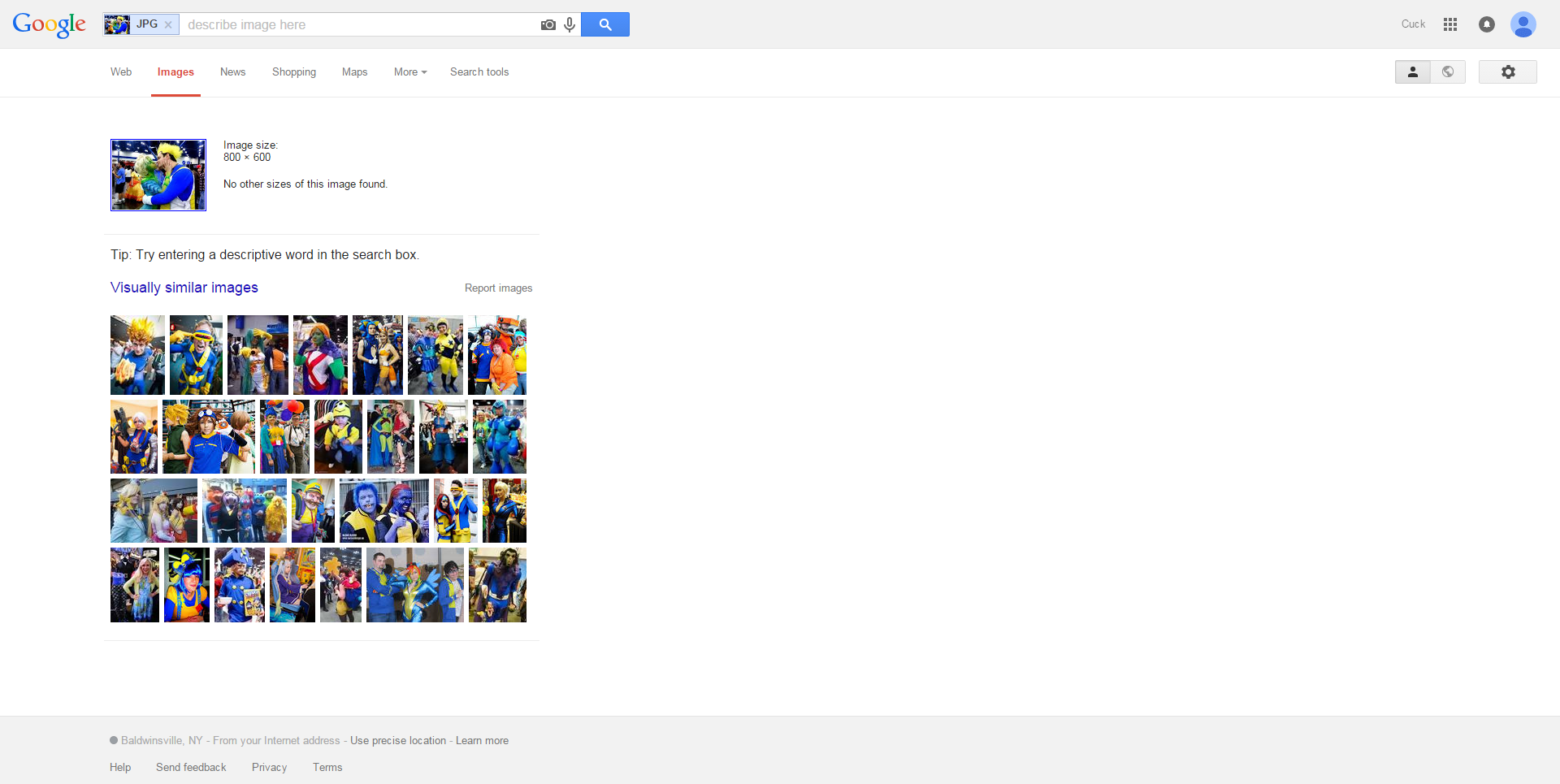Click the Google logo
The width and height of the screenshot is (1560, 784).
coord(50,25)
